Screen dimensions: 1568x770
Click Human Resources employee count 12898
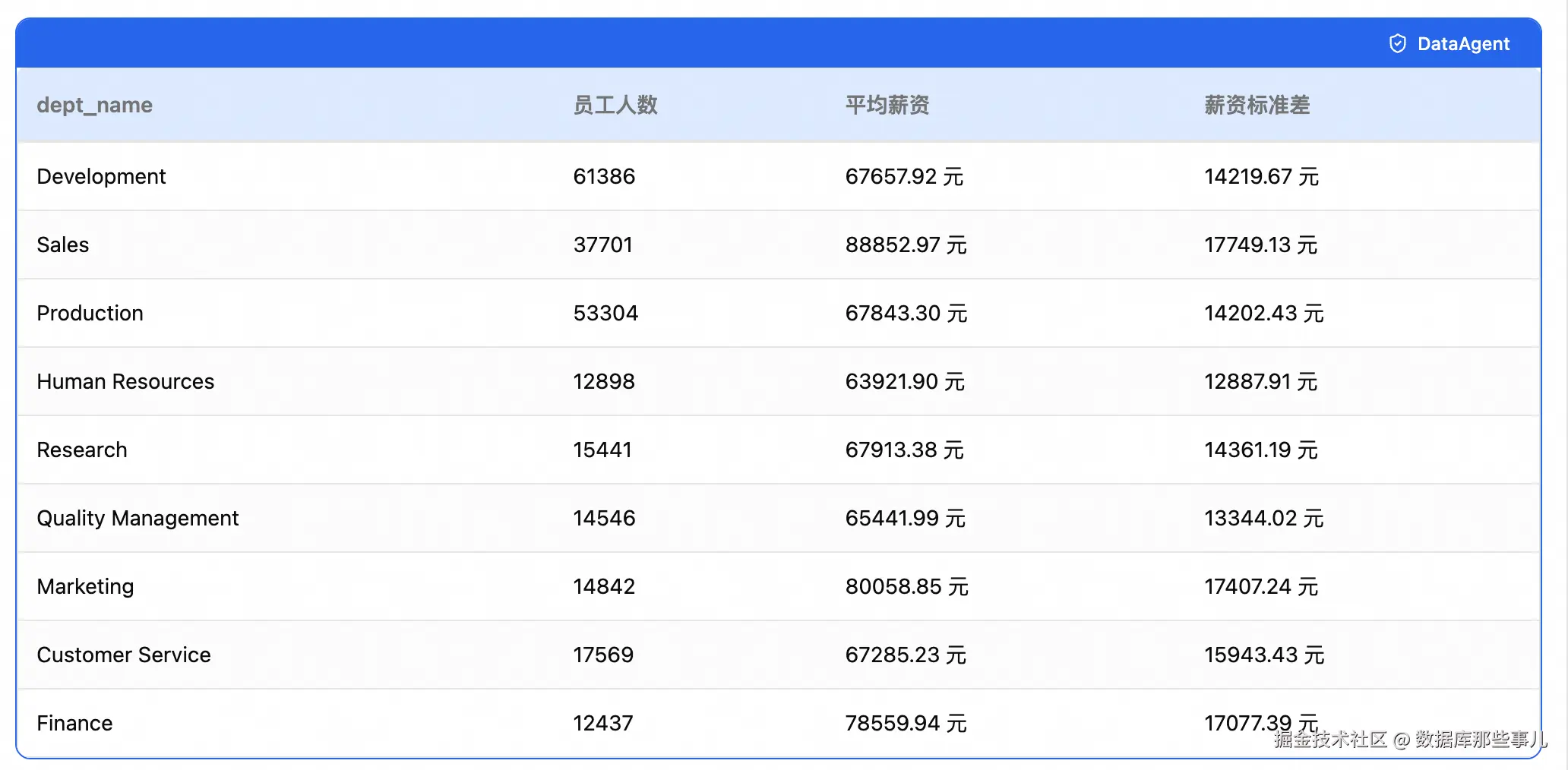pyautogui.click(x=604, y=381)
